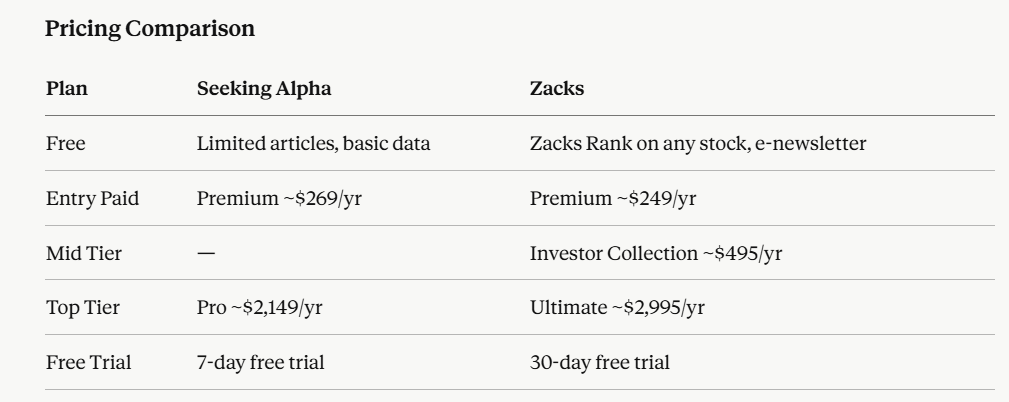
Task: Click the Free row label
Action: [x=66, y=143]
